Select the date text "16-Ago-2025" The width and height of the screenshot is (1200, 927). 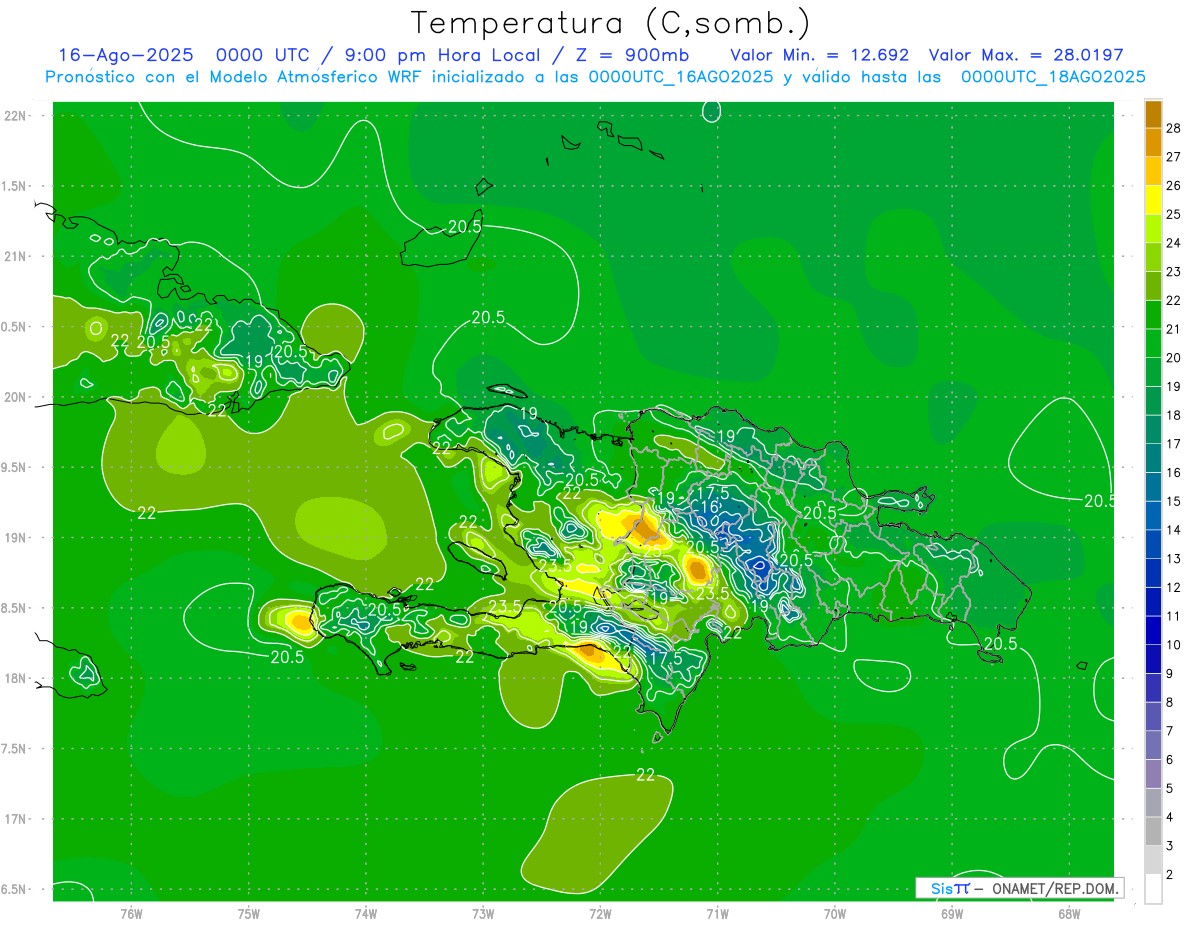(x=125, y=55)
